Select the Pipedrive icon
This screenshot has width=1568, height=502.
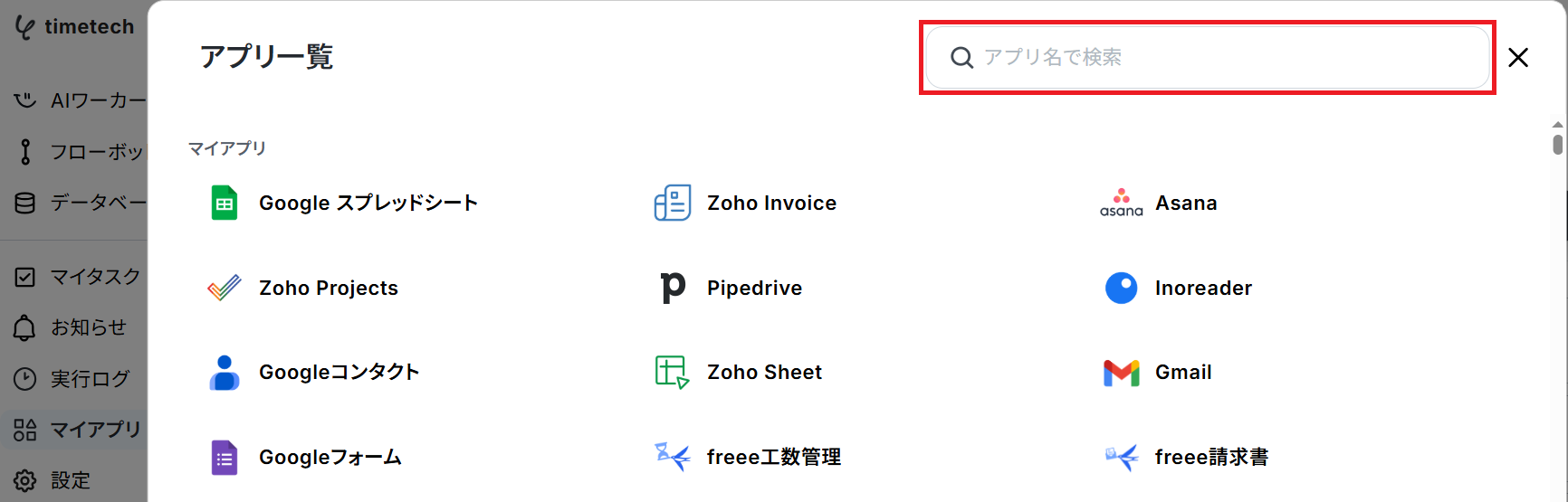(x=673, y=288)
